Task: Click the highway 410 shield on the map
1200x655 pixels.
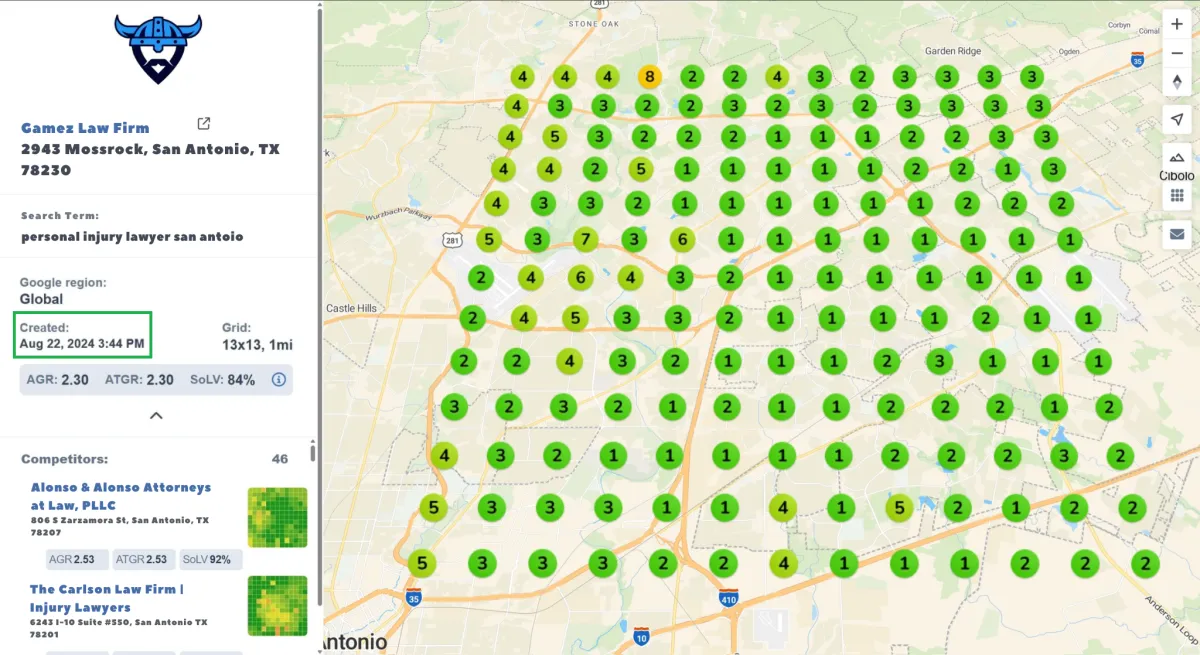Action: pyautogui.click(x=729, y=597)
